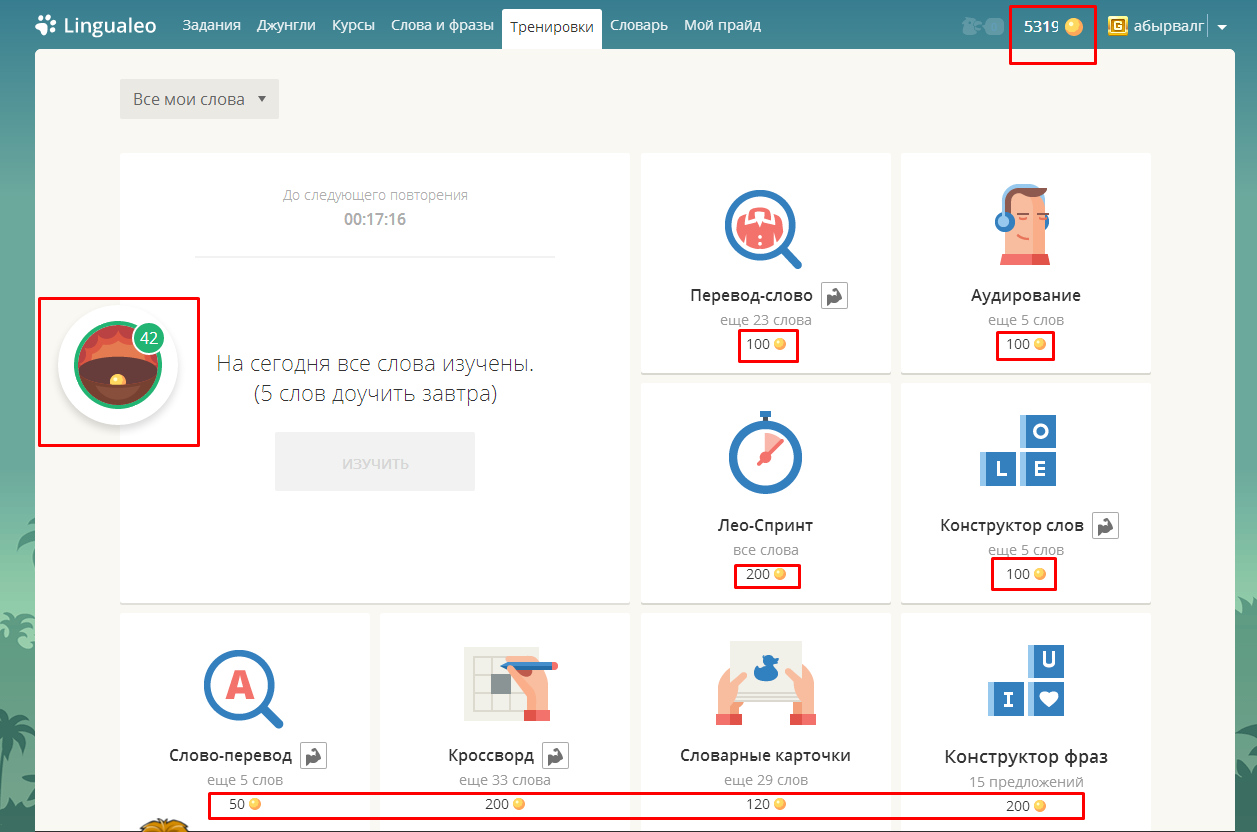Open the Аудирование training title

(x=1026, y=295)
